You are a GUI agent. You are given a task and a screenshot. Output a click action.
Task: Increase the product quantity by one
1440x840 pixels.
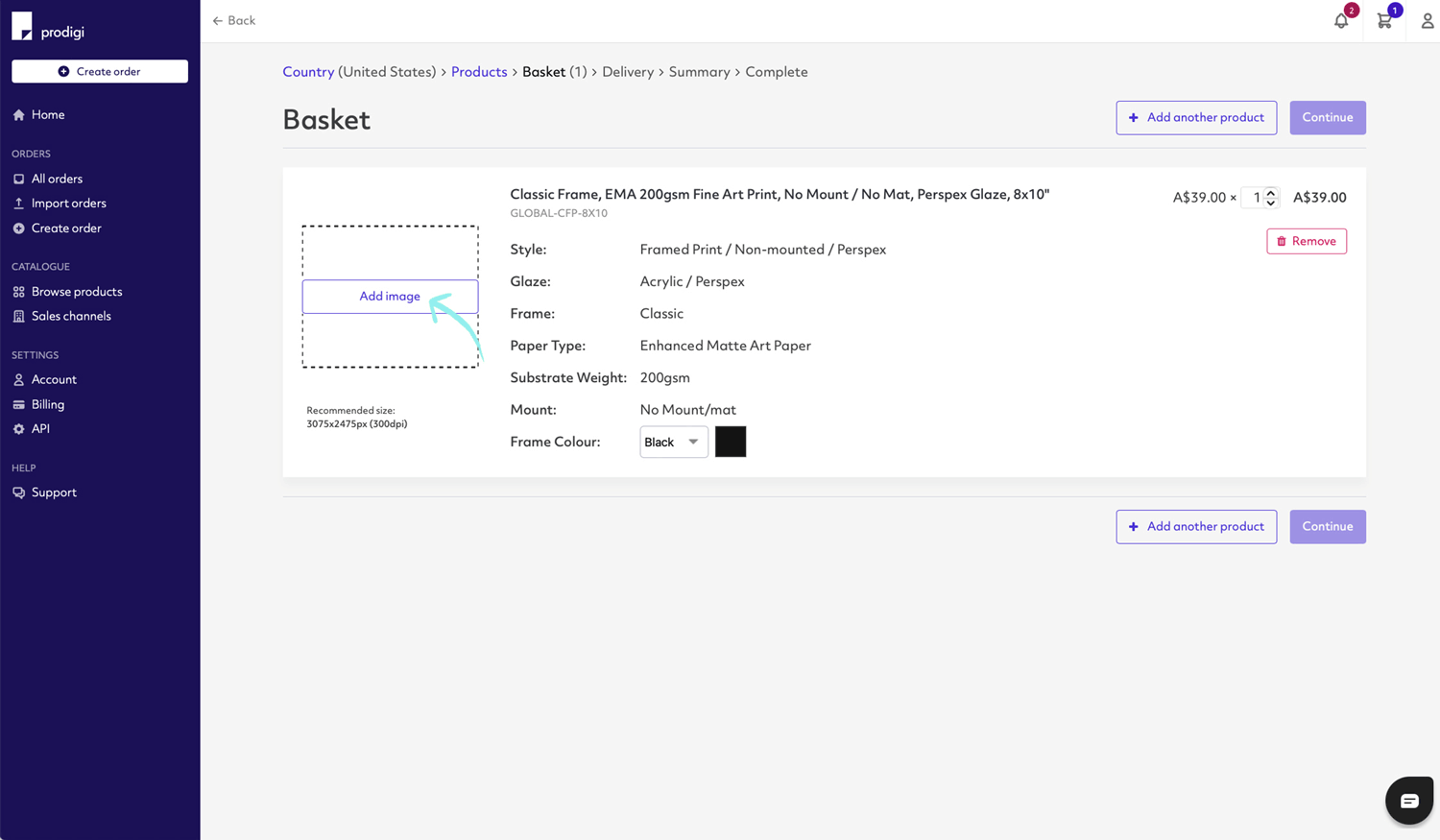tap(1271, 192)
